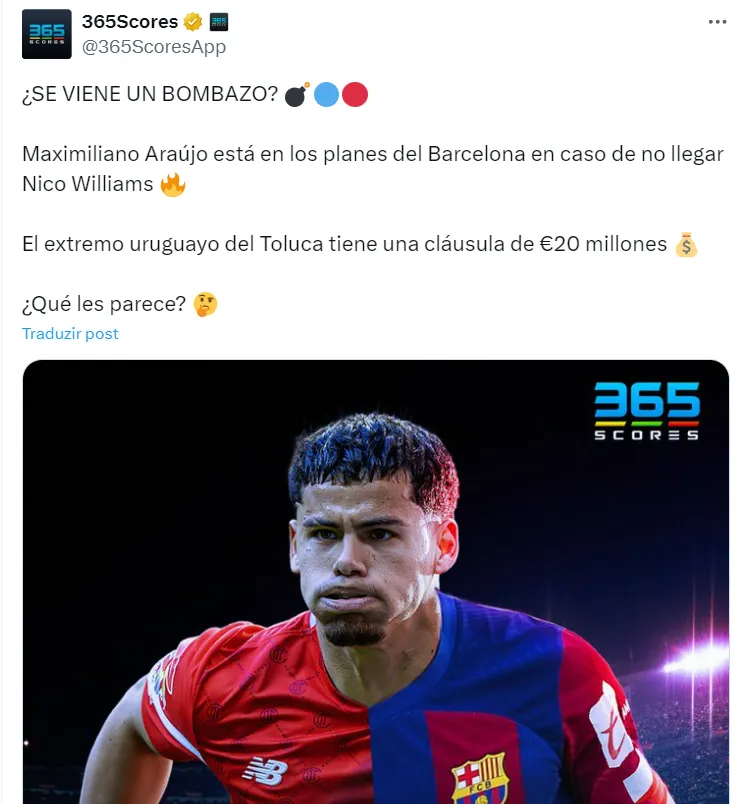
Task: Click the gold verified badge
Action: pyautogui.click(x=193, y=22)
